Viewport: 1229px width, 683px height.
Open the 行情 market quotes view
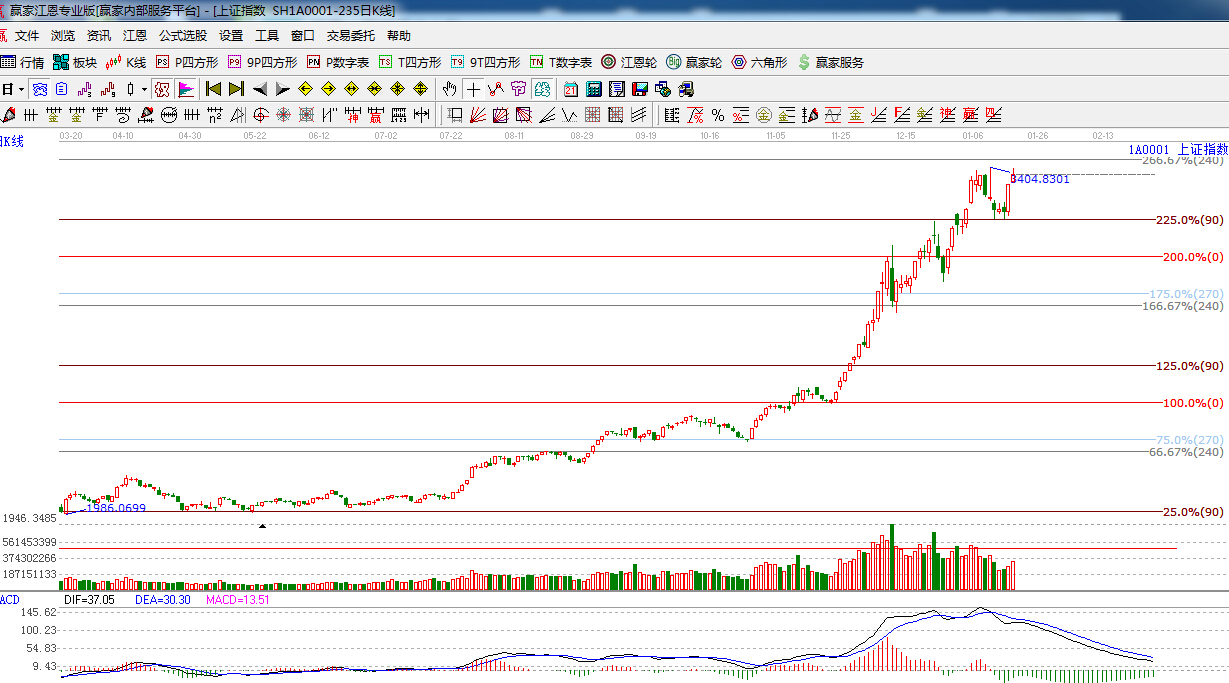[x=22, y=62]
